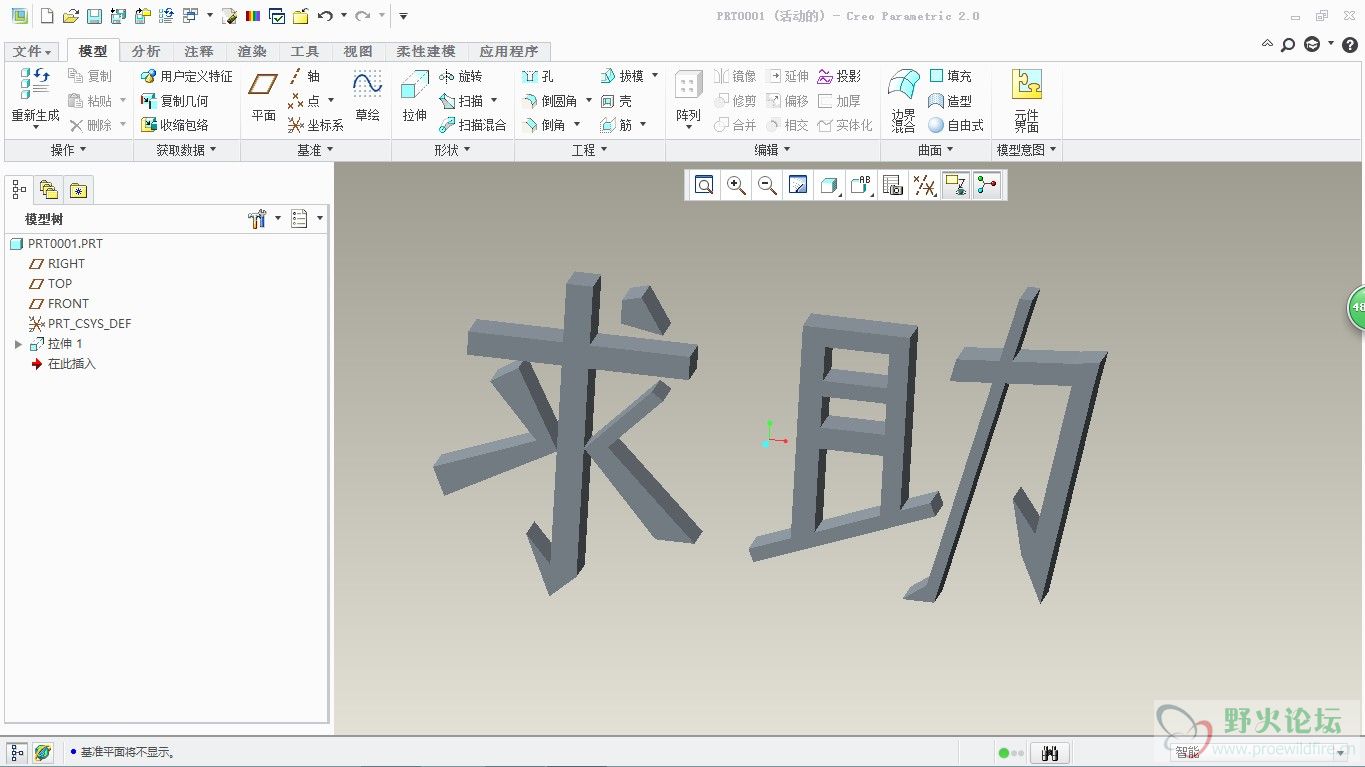Expand the 获取数据 get data group
1365x767 pixels.
186,150
